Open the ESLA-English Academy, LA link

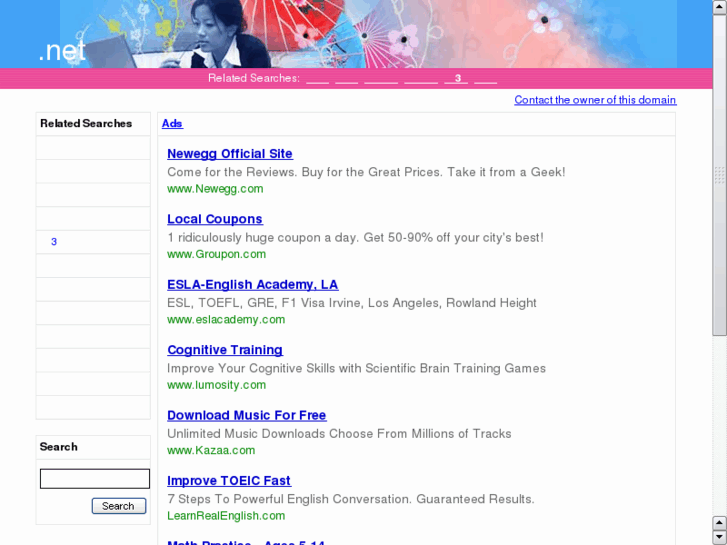click(x=253, y=284)
